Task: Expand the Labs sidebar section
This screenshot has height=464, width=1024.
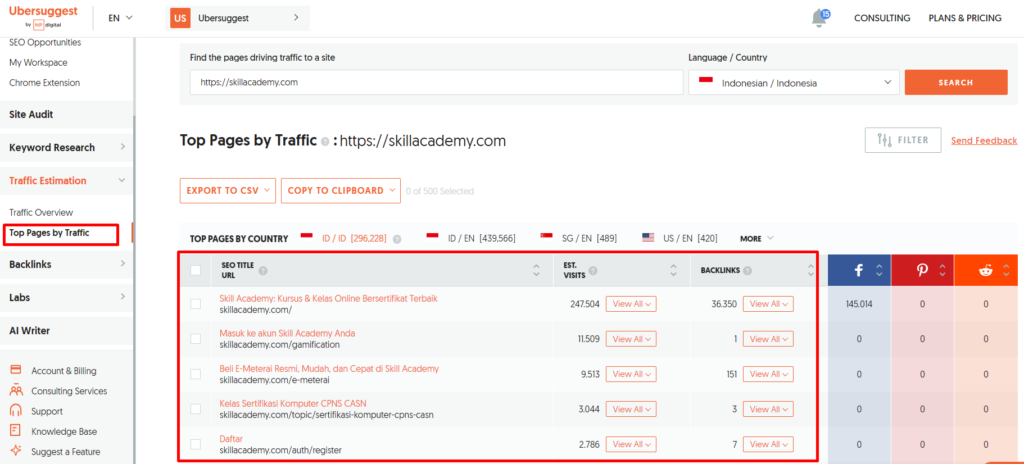Action: 67,297
